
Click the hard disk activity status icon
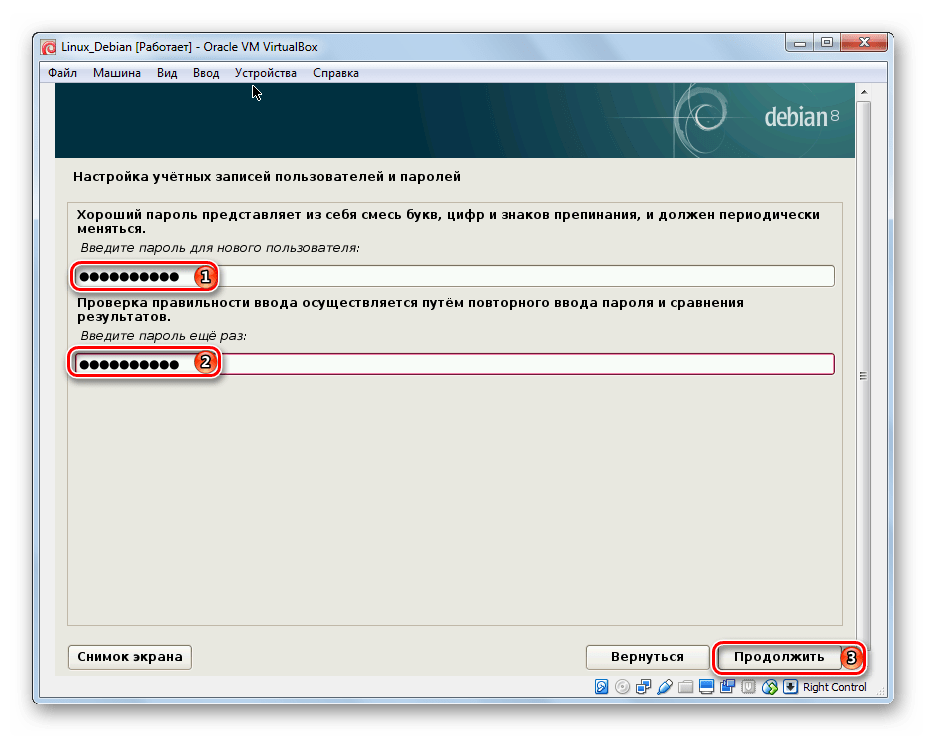[602, 687]
